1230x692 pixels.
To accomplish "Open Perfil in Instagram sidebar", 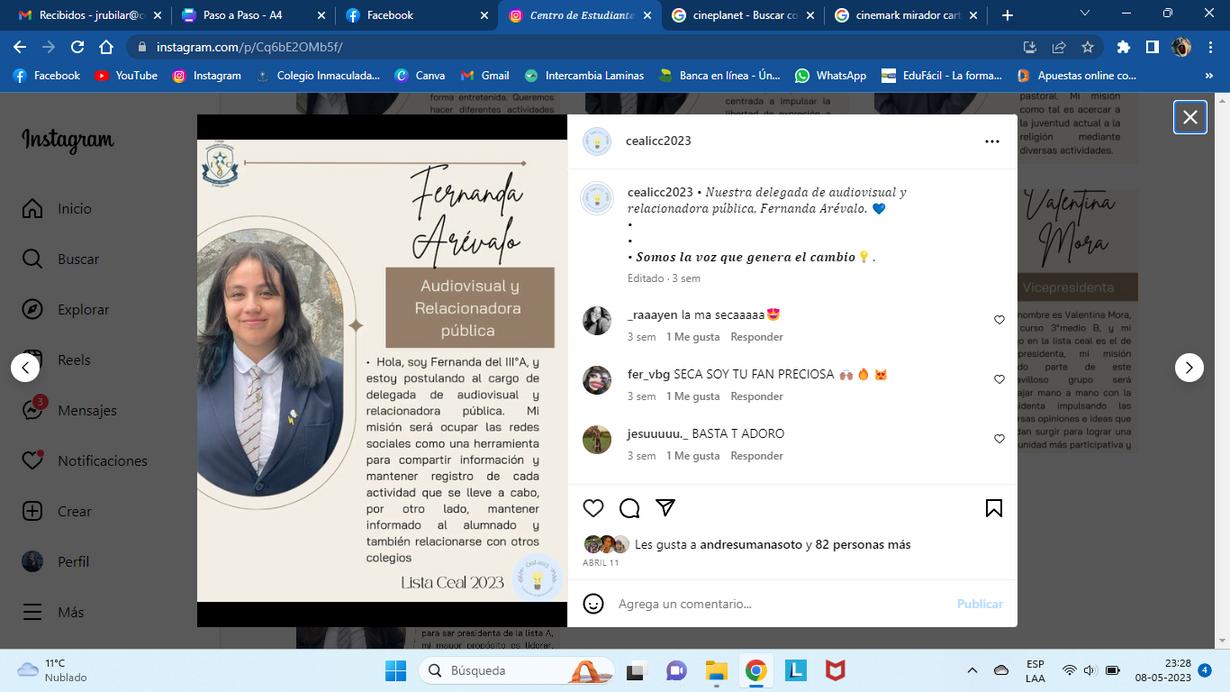I will tap(56, 562).
